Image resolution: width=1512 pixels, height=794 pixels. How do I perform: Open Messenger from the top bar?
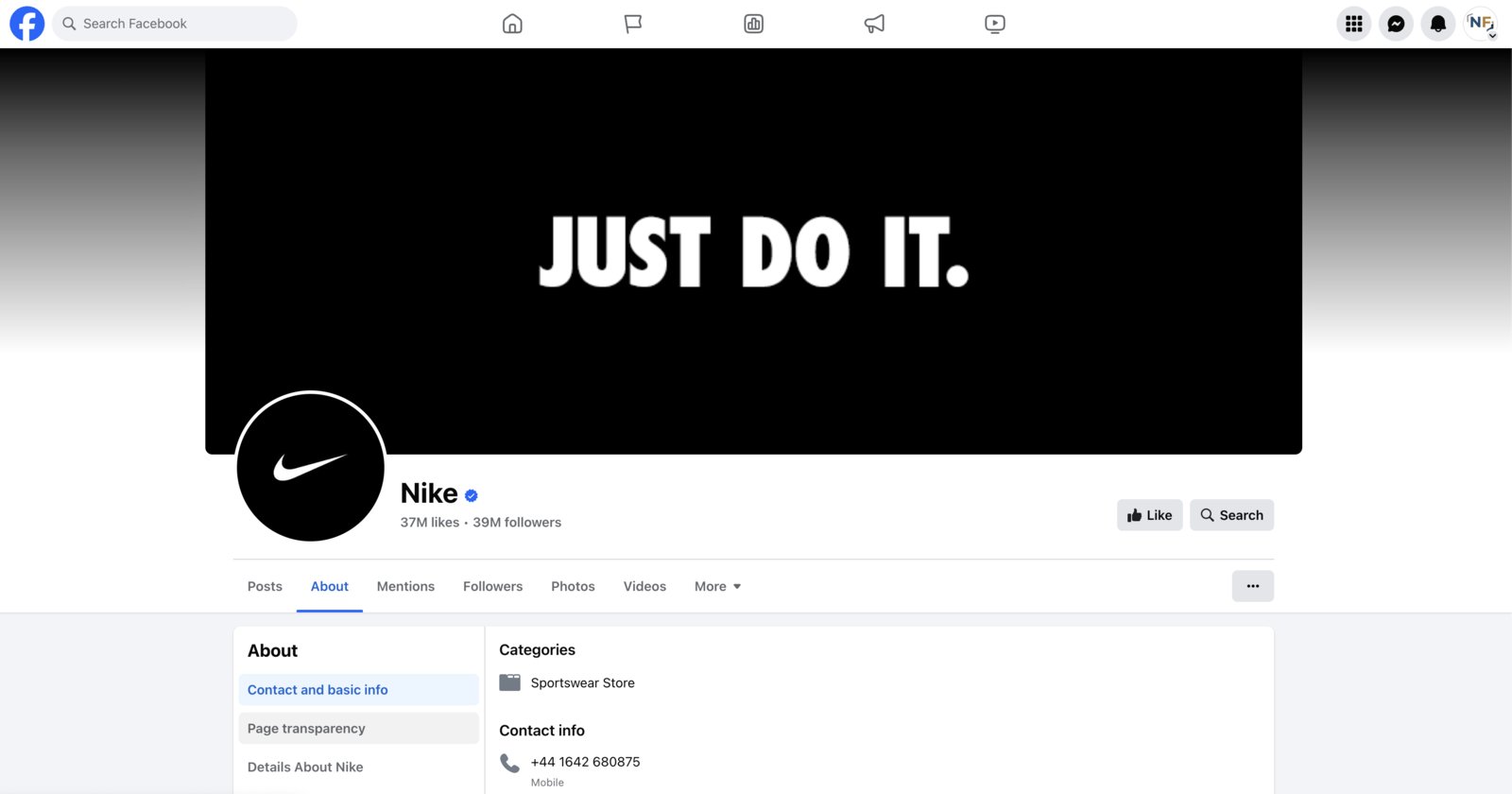1396,24
